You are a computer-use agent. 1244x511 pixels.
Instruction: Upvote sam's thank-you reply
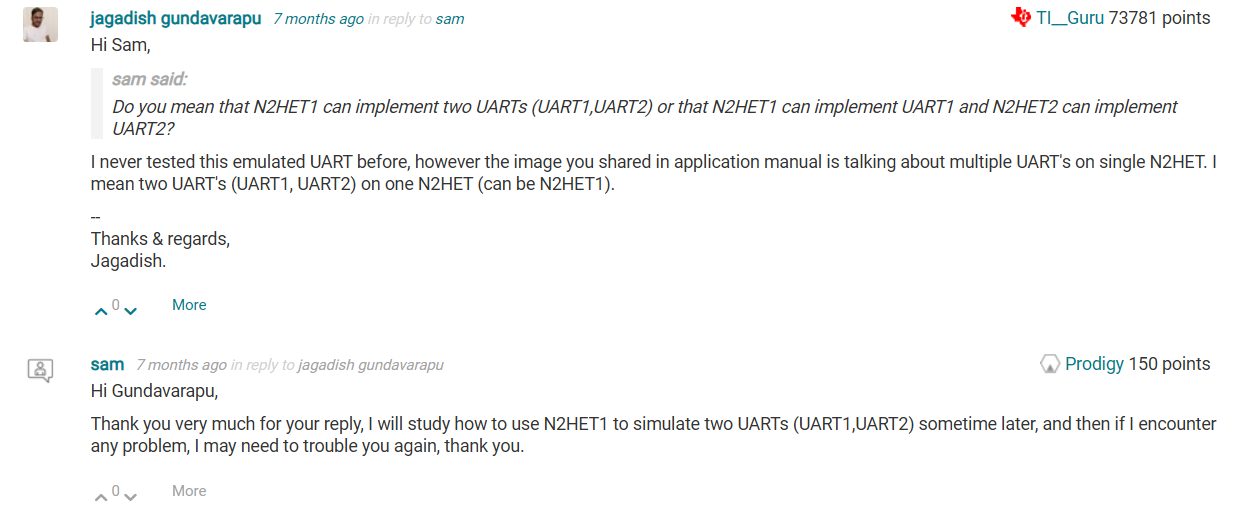(x=100, y=497)
